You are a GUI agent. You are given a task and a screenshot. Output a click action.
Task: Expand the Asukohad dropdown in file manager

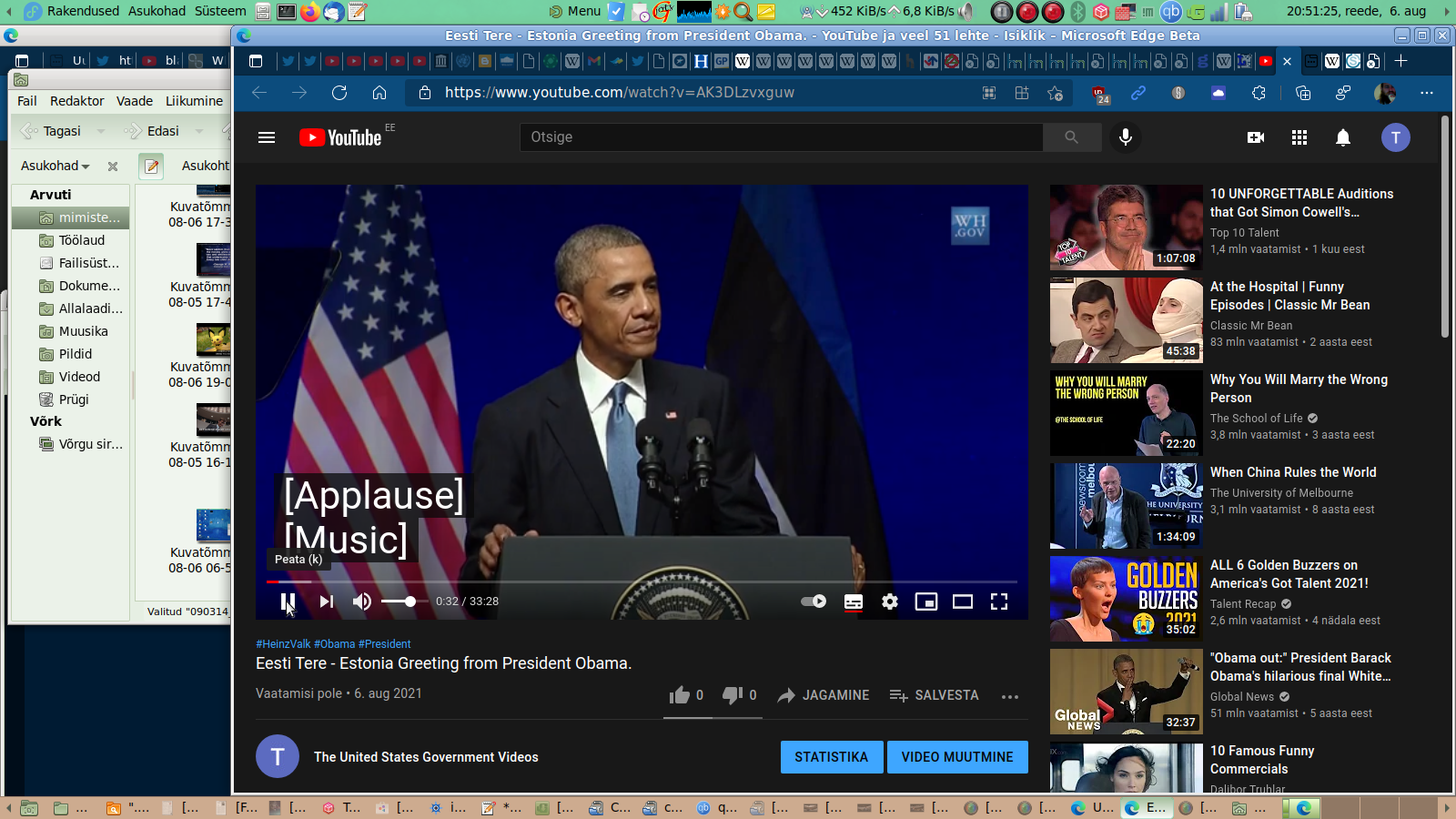click(x=56, y=166)
